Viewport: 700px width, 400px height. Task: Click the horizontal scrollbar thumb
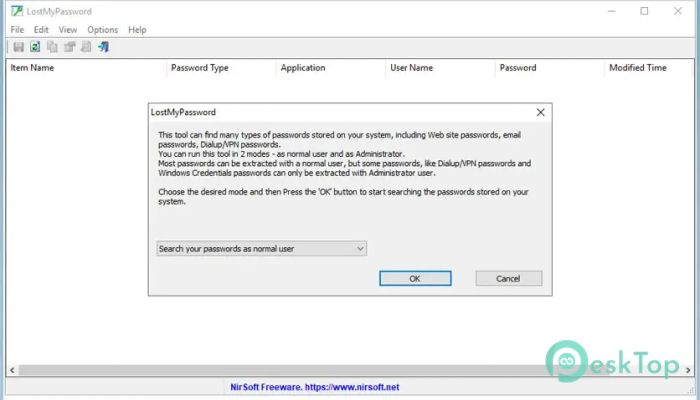(312, 370)
